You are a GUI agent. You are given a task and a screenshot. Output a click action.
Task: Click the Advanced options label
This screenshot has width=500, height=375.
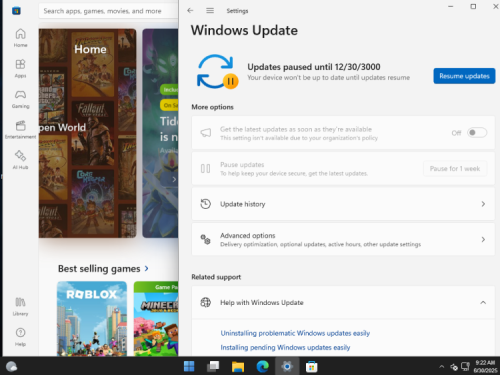pos(248,235)
